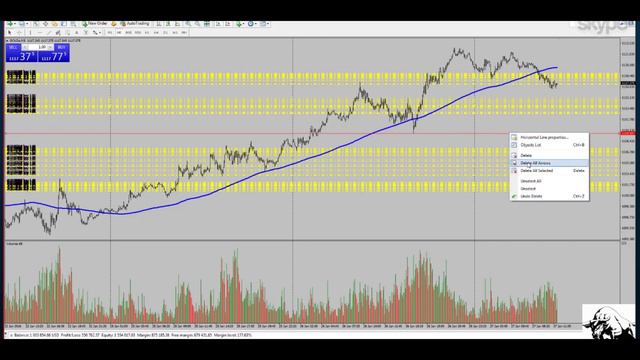640x360 pixels.
Task: Choose the single Unselect menu entry
Action: click(549, 189)
